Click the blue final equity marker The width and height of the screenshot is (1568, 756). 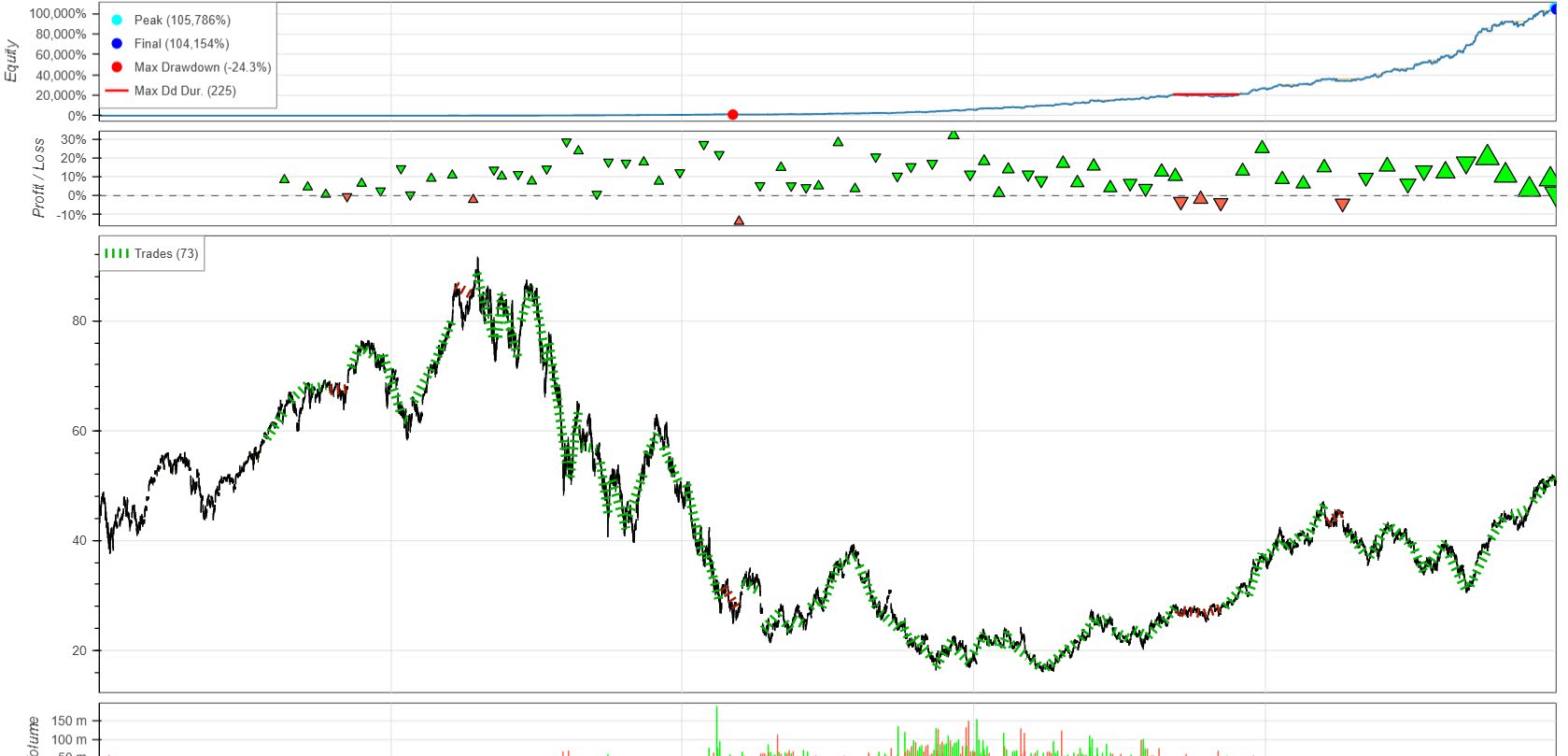click(1556, 8)
